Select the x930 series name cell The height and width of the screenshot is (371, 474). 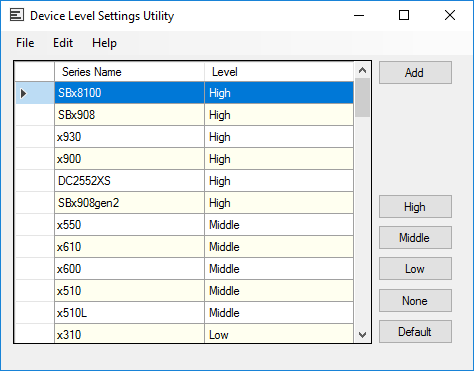tap(130, 137)
